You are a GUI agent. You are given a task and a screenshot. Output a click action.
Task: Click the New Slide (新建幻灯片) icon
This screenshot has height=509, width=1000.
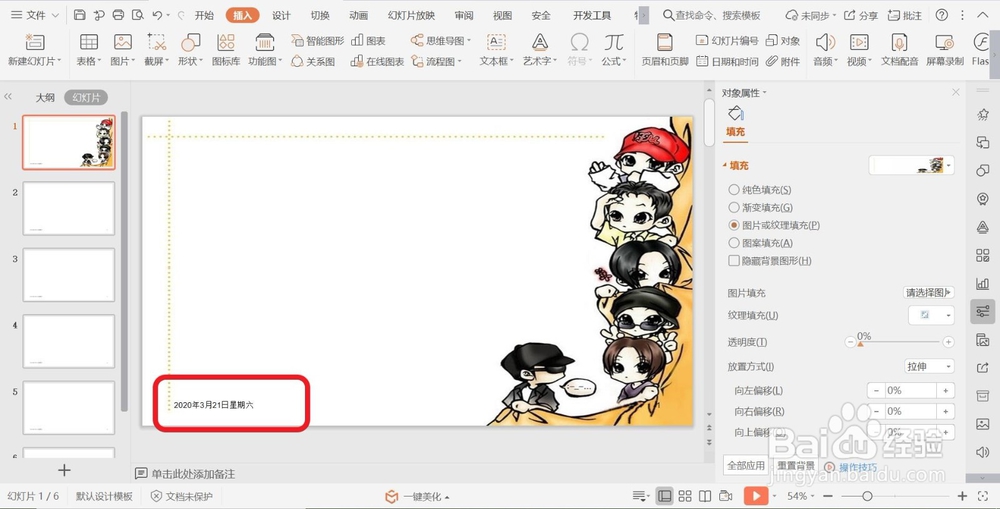pos(34,43)
